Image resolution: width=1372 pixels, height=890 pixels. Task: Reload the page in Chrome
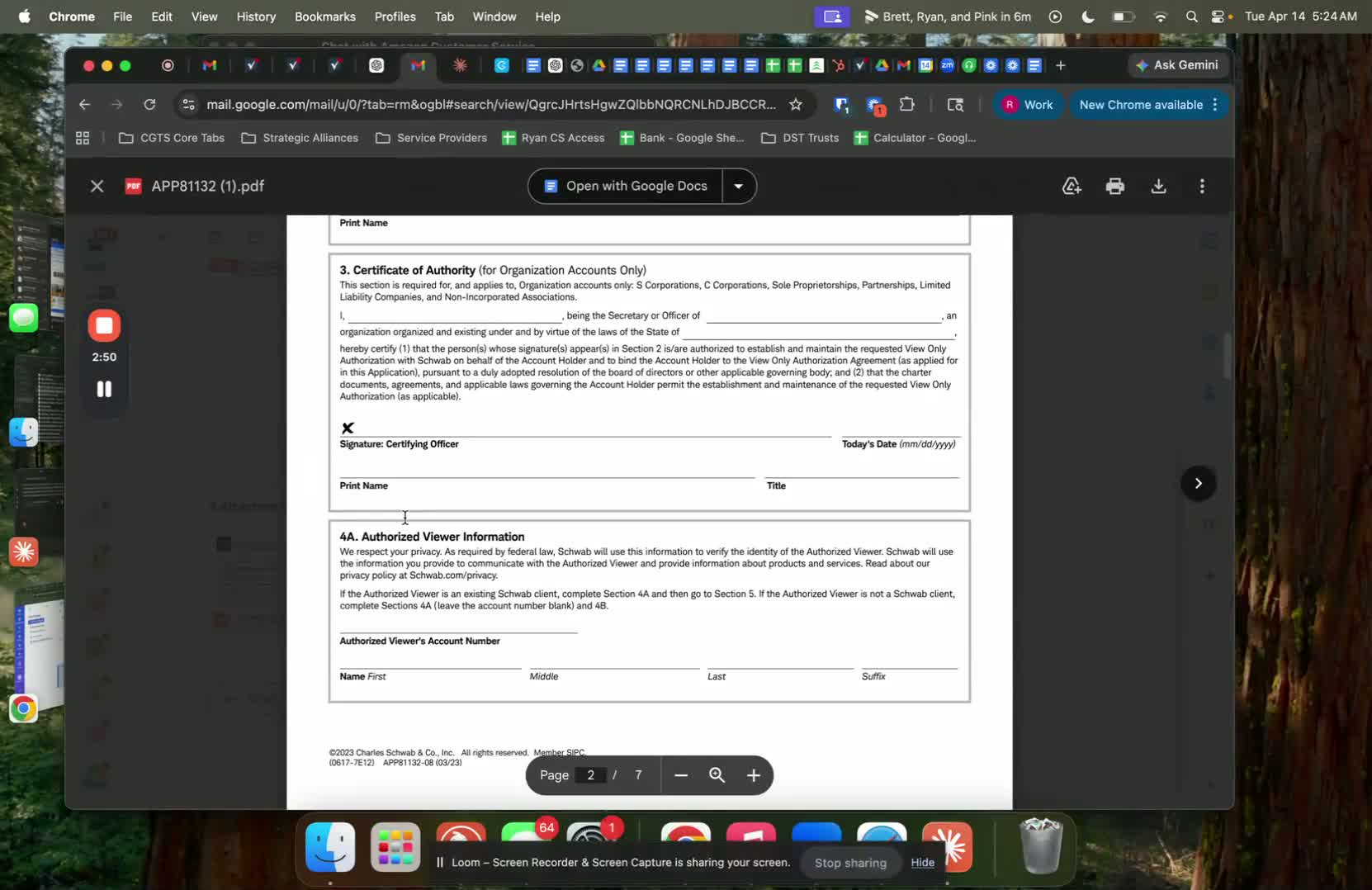(149, 105)
